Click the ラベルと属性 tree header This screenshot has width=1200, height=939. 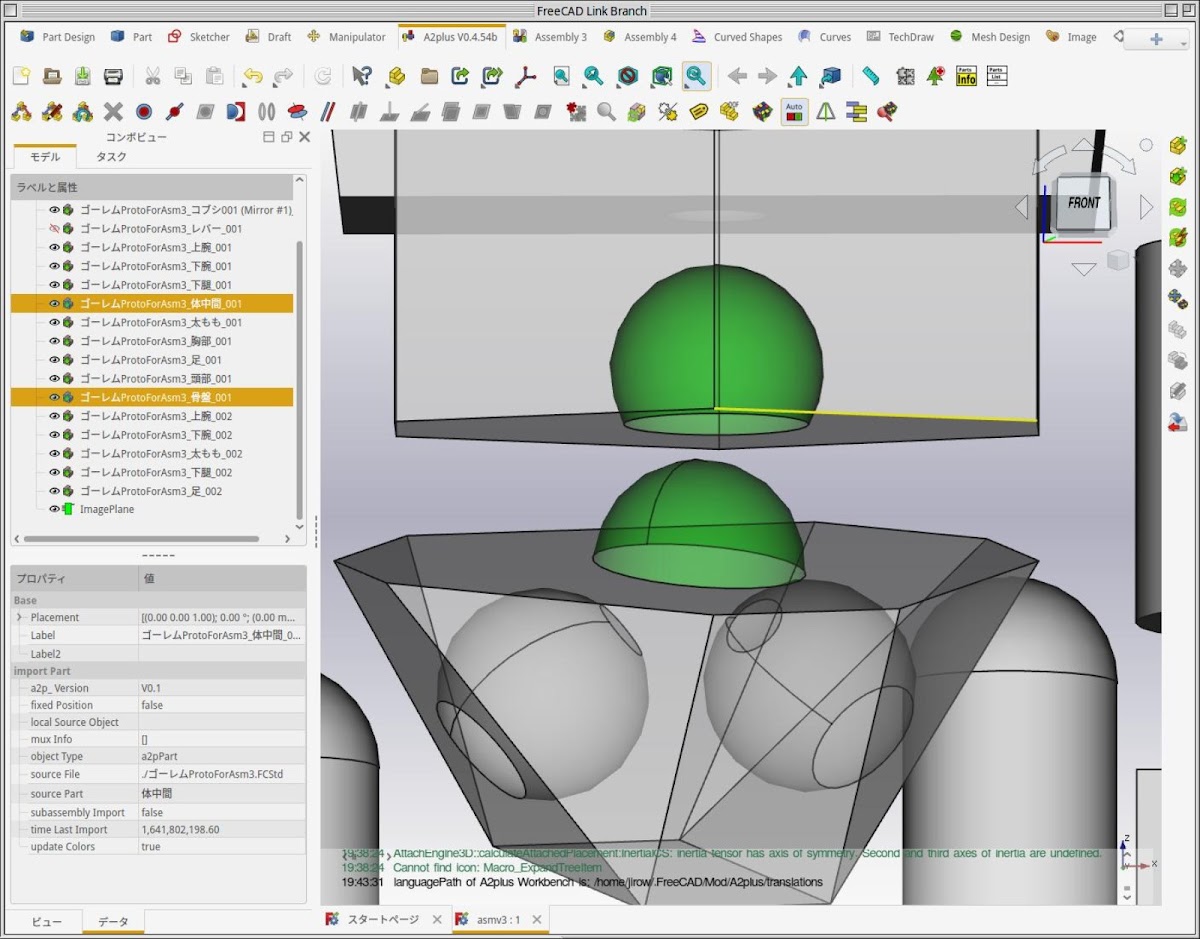pyautogui.click(x=152, y=187)
